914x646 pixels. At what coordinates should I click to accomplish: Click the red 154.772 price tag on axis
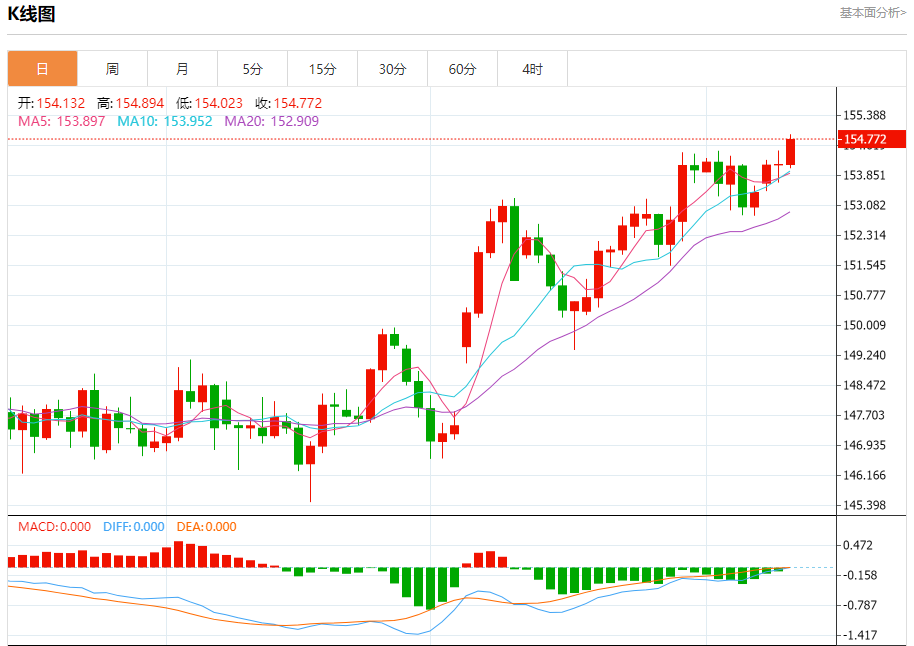tap(872, 139)
